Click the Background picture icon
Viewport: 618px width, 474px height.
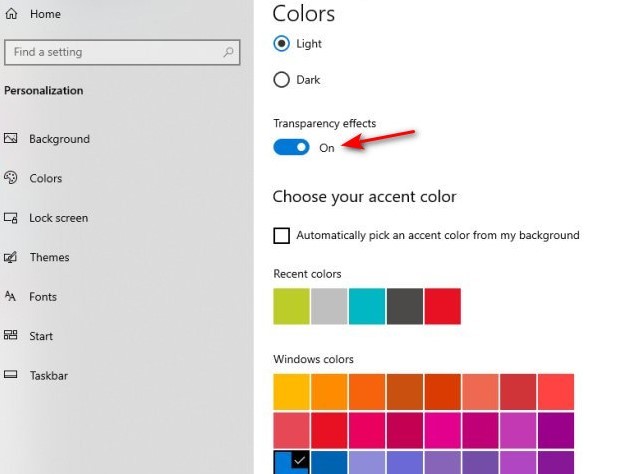click(x=11, y=139)
